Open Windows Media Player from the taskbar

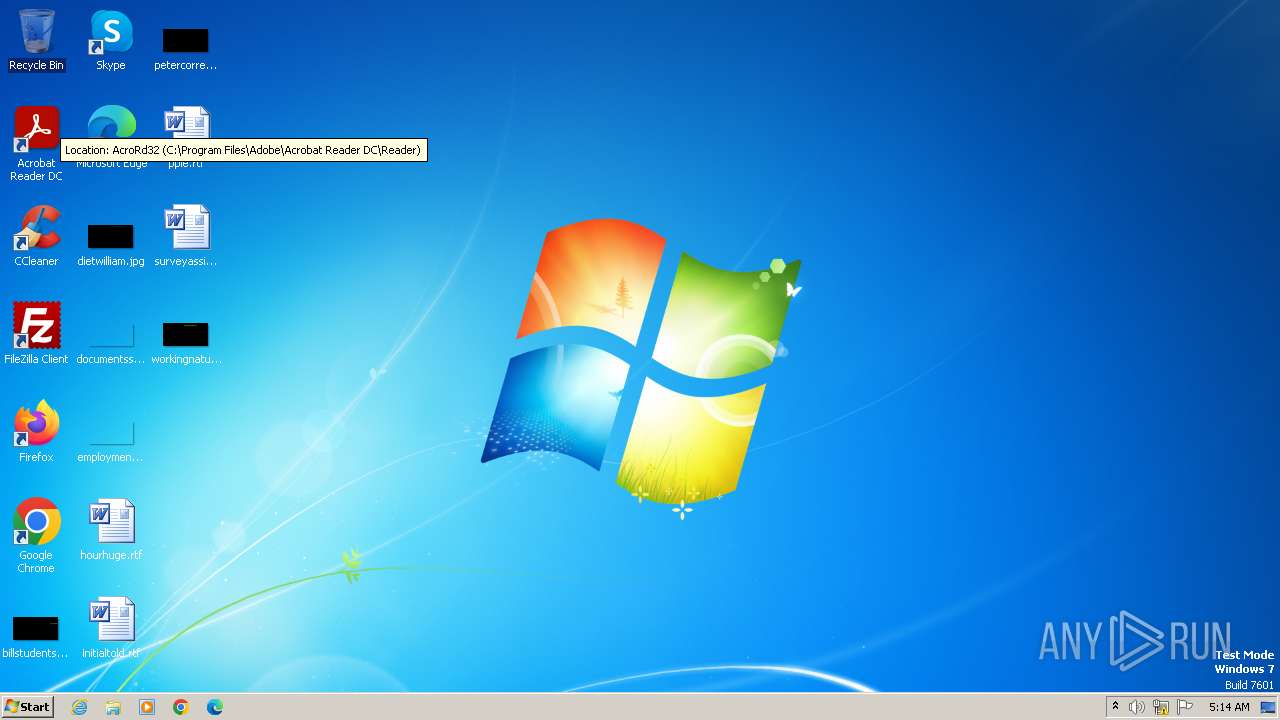(x=147, y=707)
